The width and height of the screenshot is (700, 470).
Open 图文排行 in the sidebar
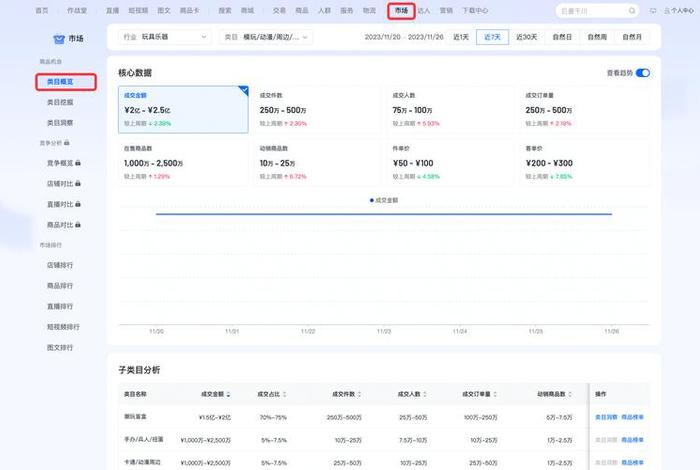pyautogui.click(x=60, y=348)
